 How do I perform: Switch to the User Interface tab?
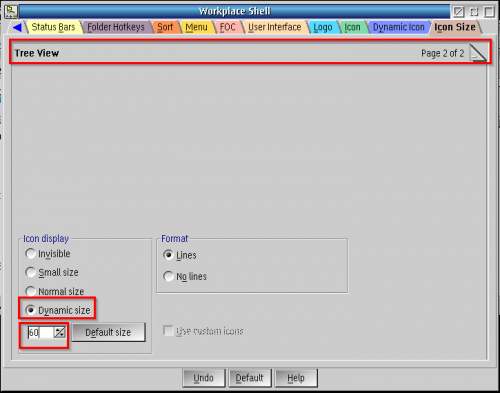point(274,27)
